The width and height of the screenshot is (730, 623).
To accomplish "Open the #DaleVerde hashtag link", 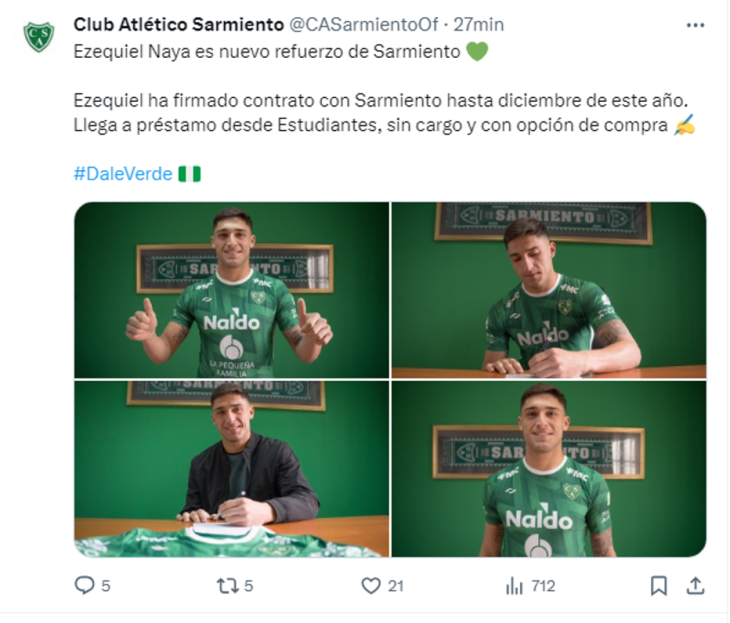I will 123,174.
